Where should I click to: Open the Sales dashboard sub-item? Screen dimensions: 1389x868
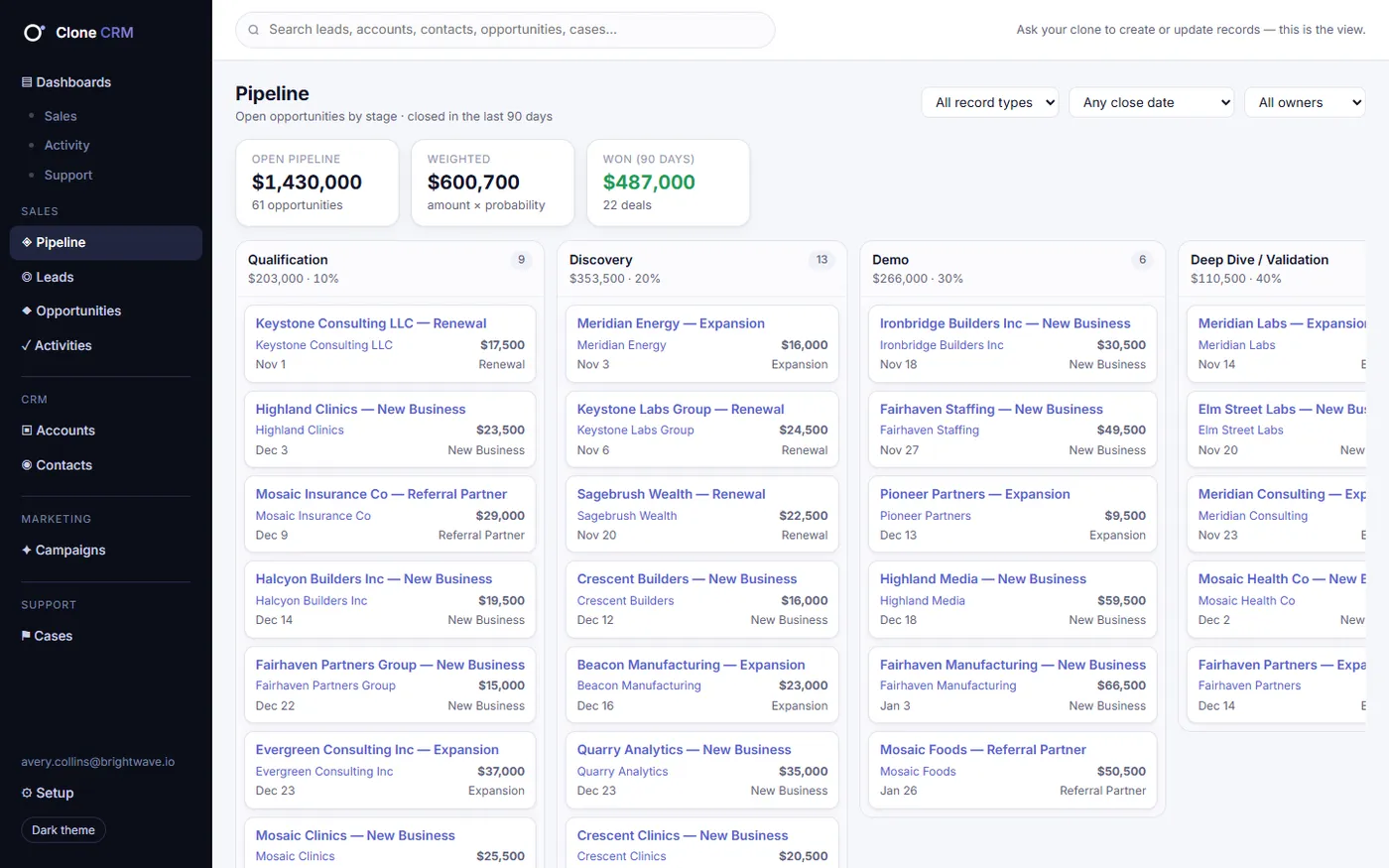tap(61, 116)
